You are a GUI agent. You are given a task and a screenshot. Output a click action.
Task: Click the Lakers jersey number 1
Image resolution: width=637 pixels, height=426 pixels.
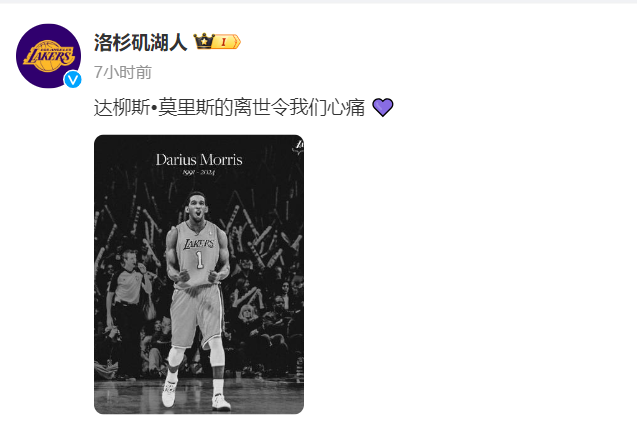[x=199, y=260]
